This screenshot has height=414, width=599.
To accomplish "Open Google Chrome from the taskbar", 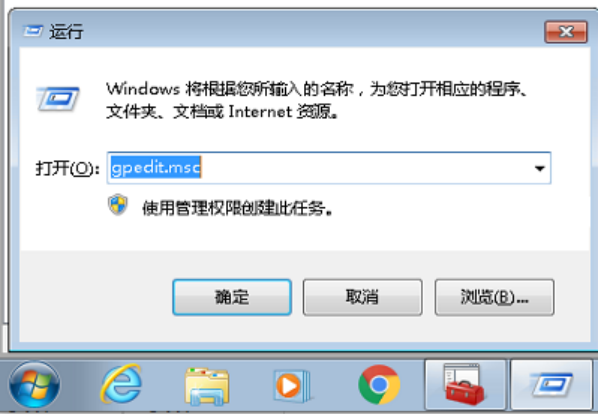I will 379,385.
